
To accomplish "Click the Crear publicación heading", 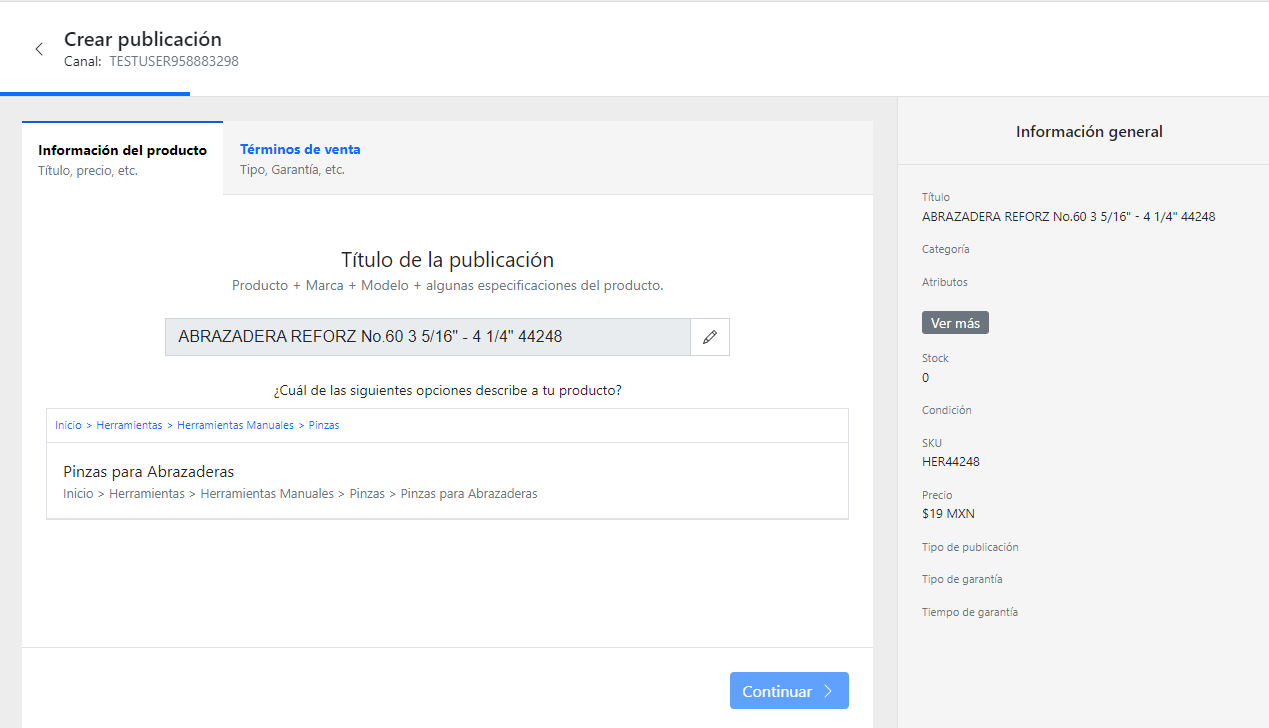I will coord(143,39).
